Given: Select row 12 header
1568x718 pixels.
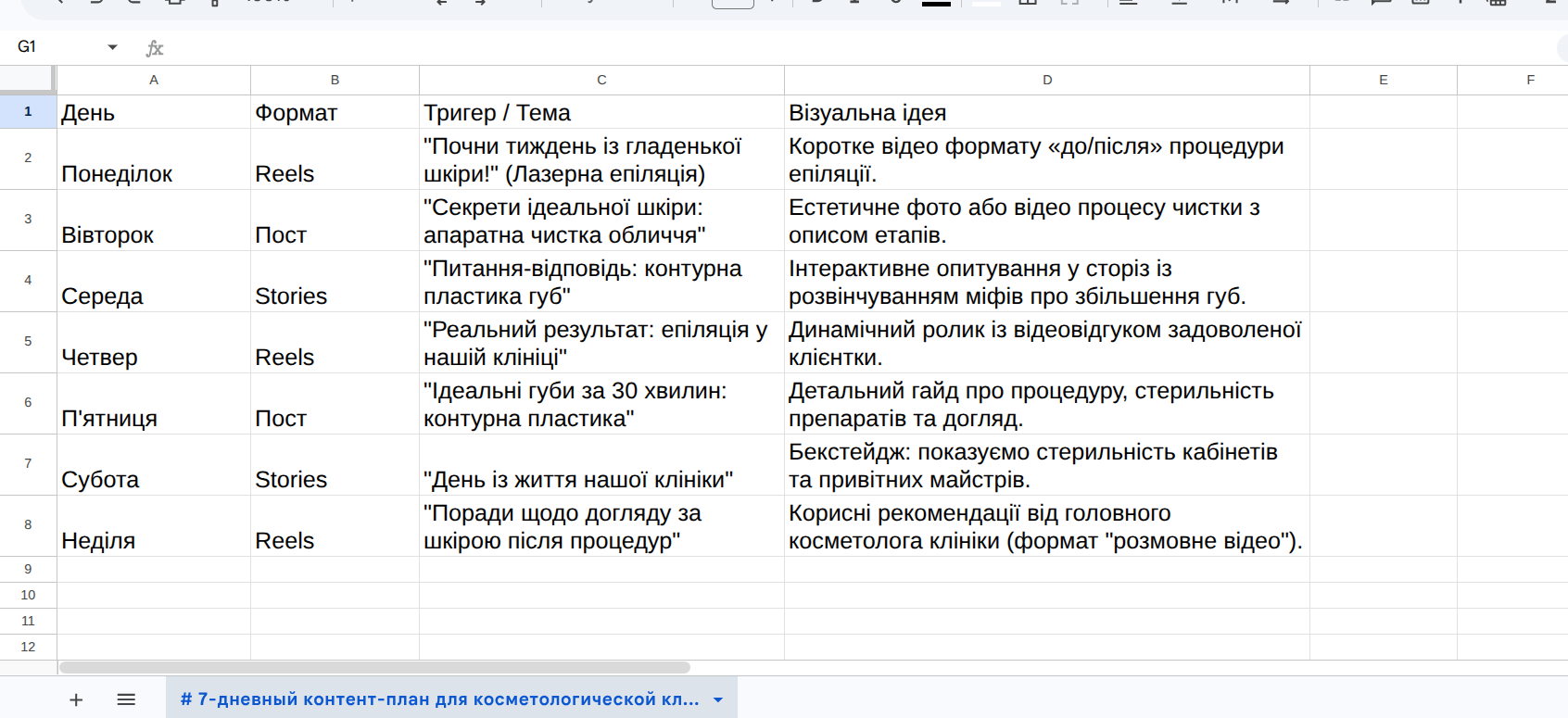Looking at the screenshot, I should tap(28, 647).
